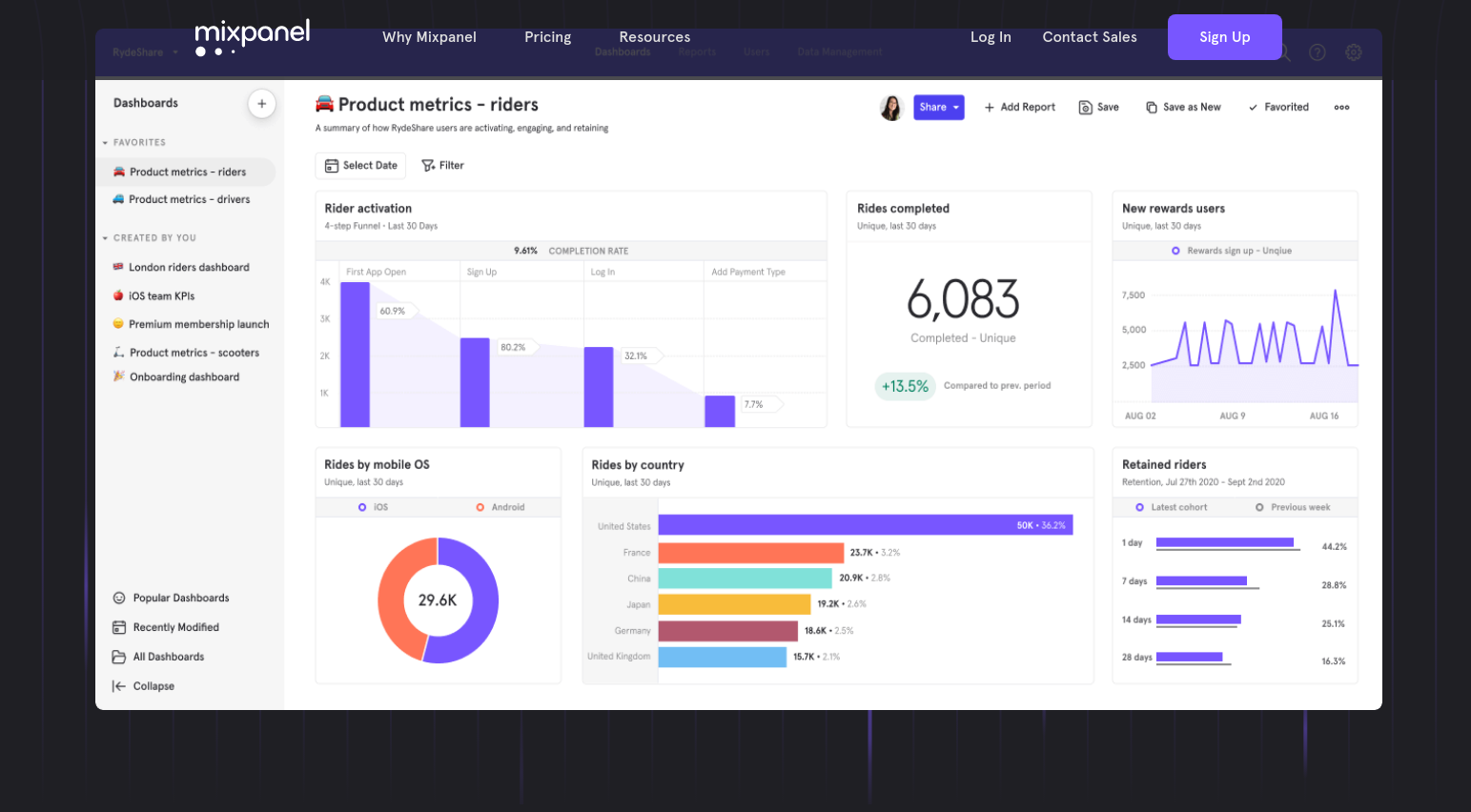
Task: Click the Save dashboard icon
Action: tap(1085, 108)
